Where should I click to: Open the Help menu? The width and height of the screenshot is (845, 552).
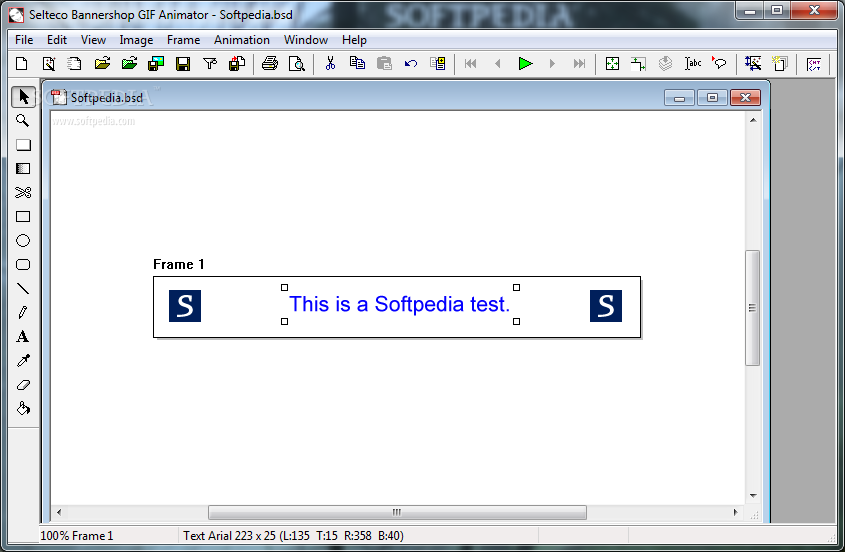pos(354,40)
